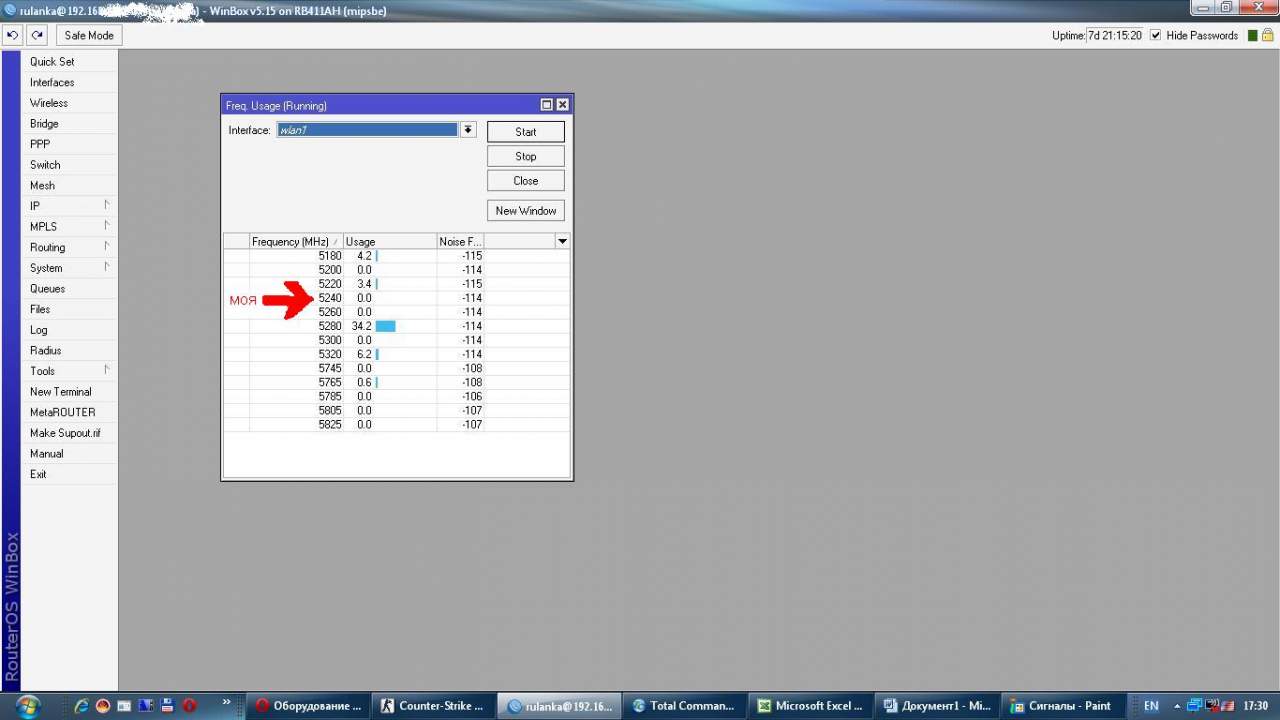The height and width of the screenshot is (720, 1280).
Task: Switch to Документ1 Word taskbar window
Action: point(936,706)
